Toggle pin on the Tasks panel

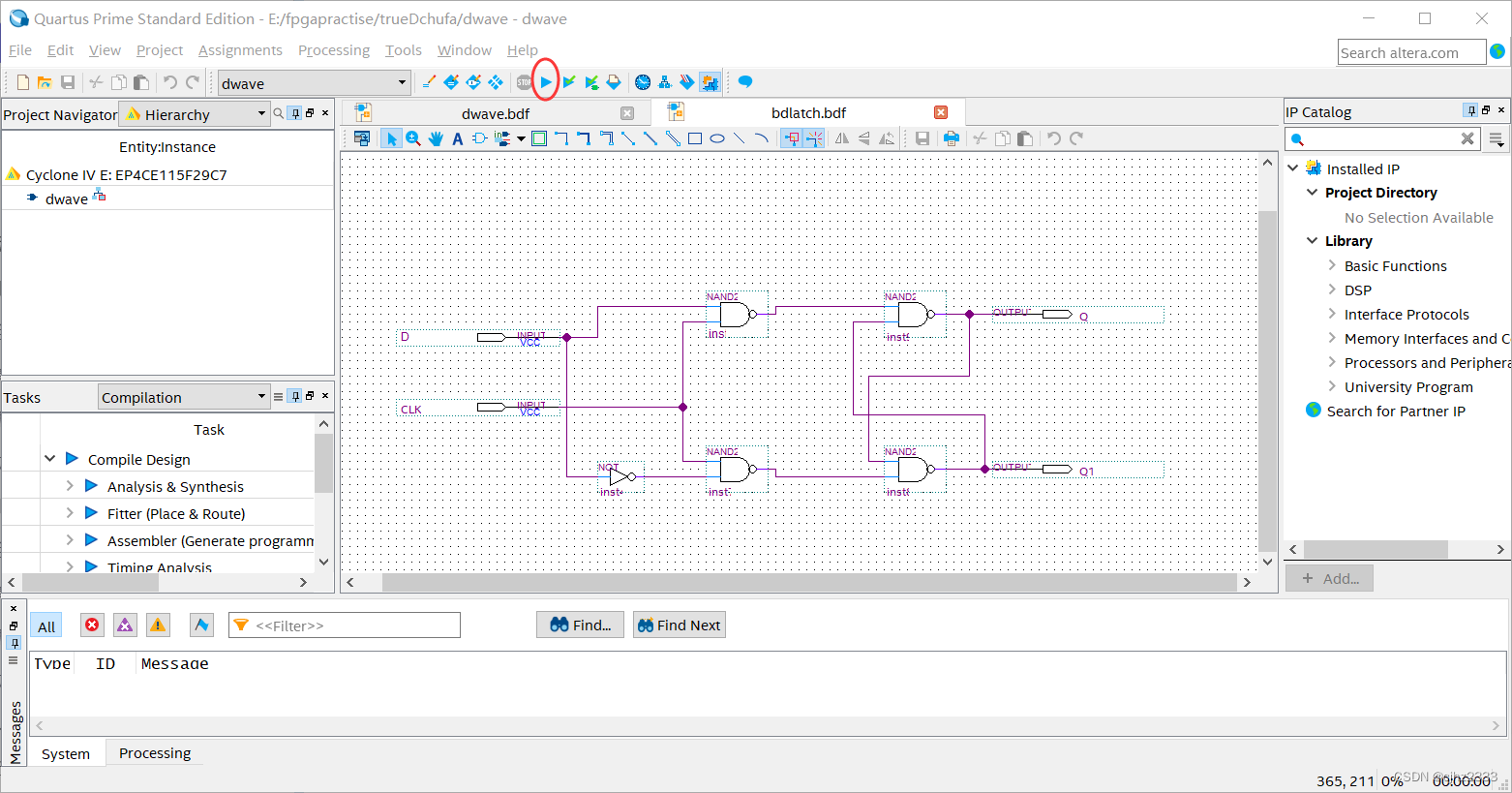295,396
